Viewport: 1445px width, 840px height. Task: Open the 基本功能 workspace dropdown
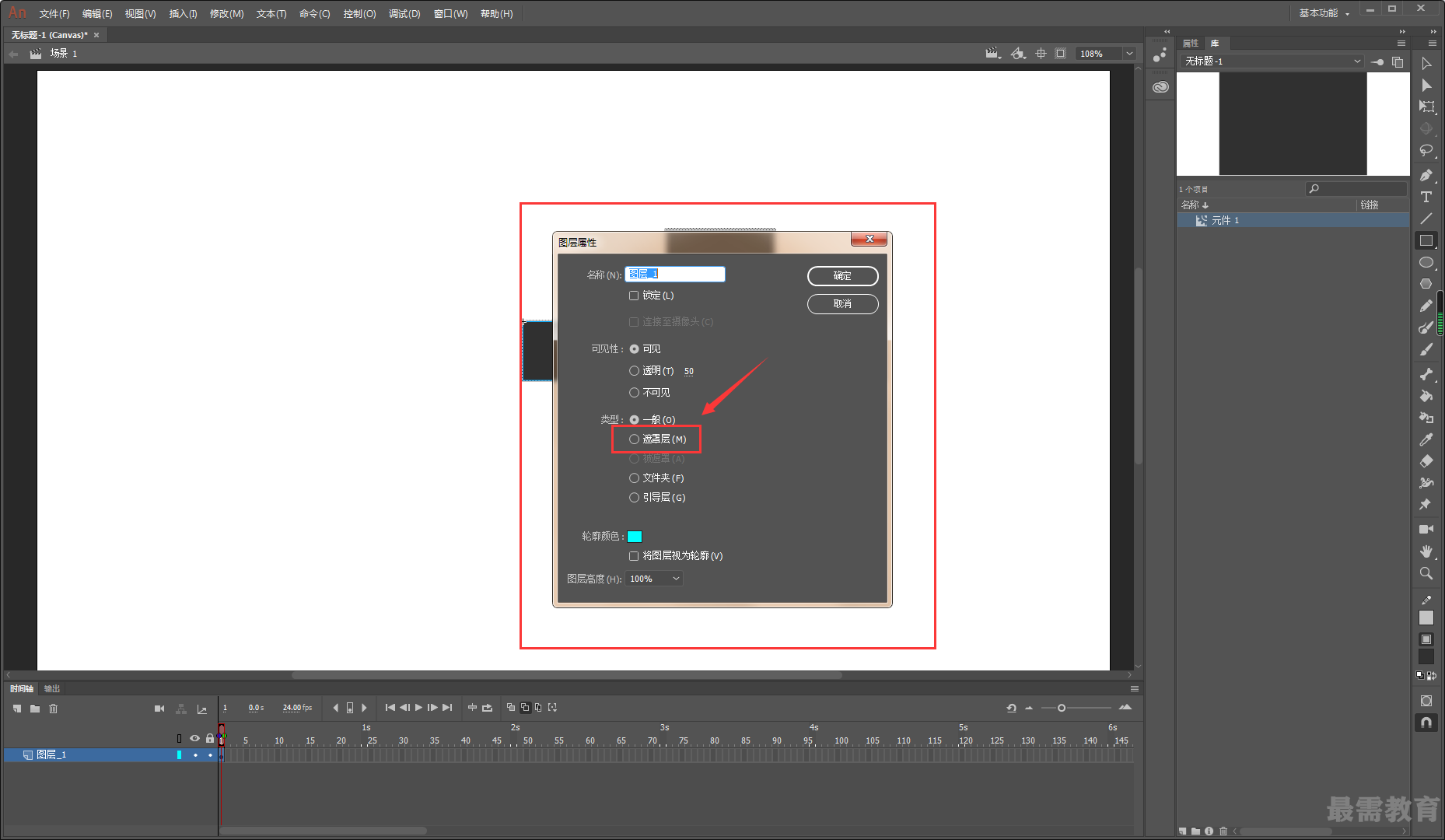tap(1324, 13)
